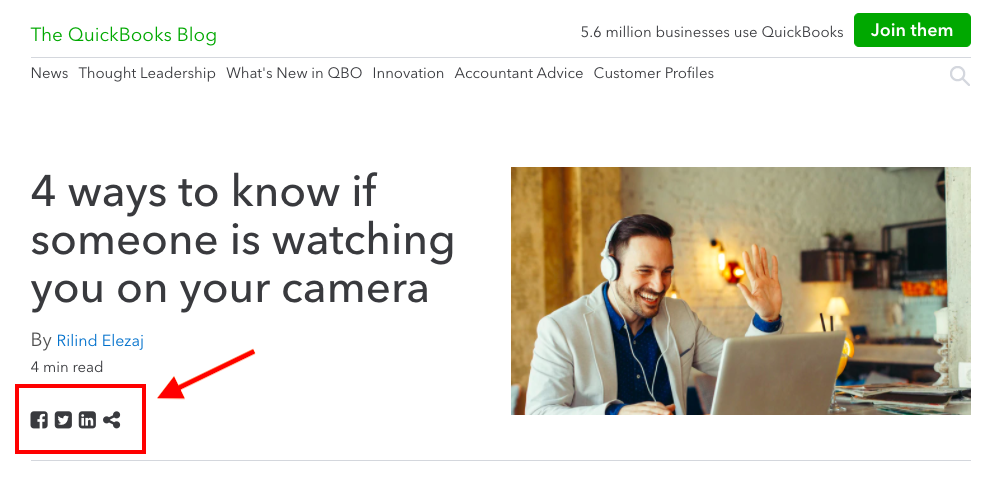The image size is (1001, 489).
Task: View Customer Profiles section
Action: click(654, 73)
